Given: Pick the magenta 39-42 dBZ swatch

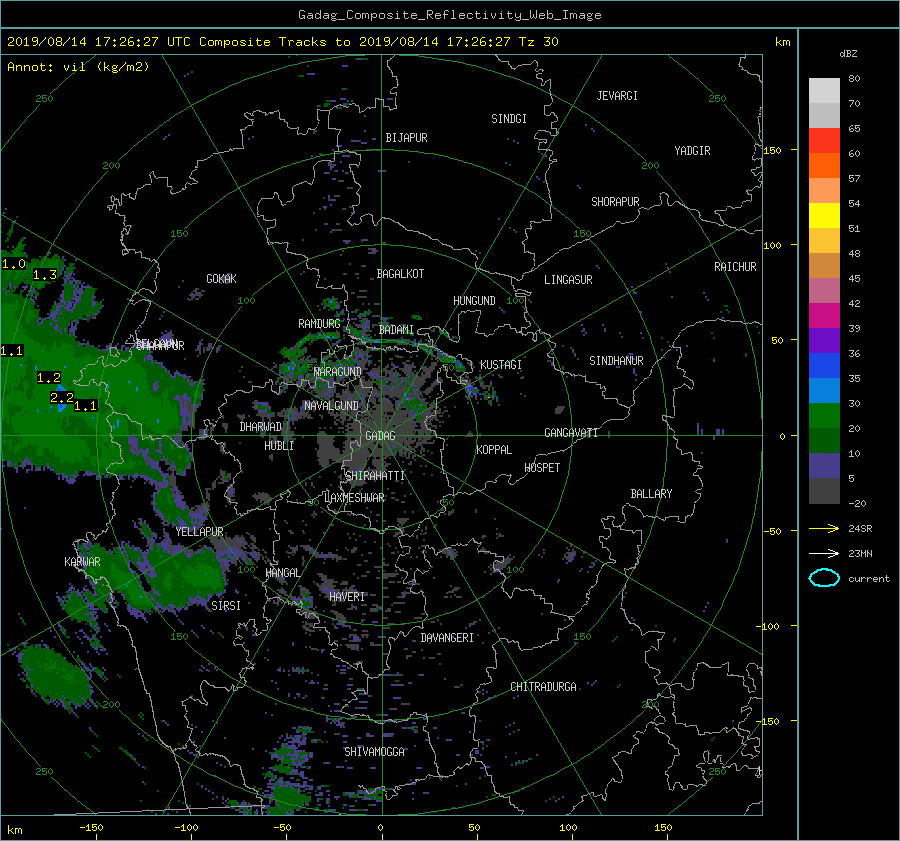Looking at the screenshot, I should click(824, 315).
